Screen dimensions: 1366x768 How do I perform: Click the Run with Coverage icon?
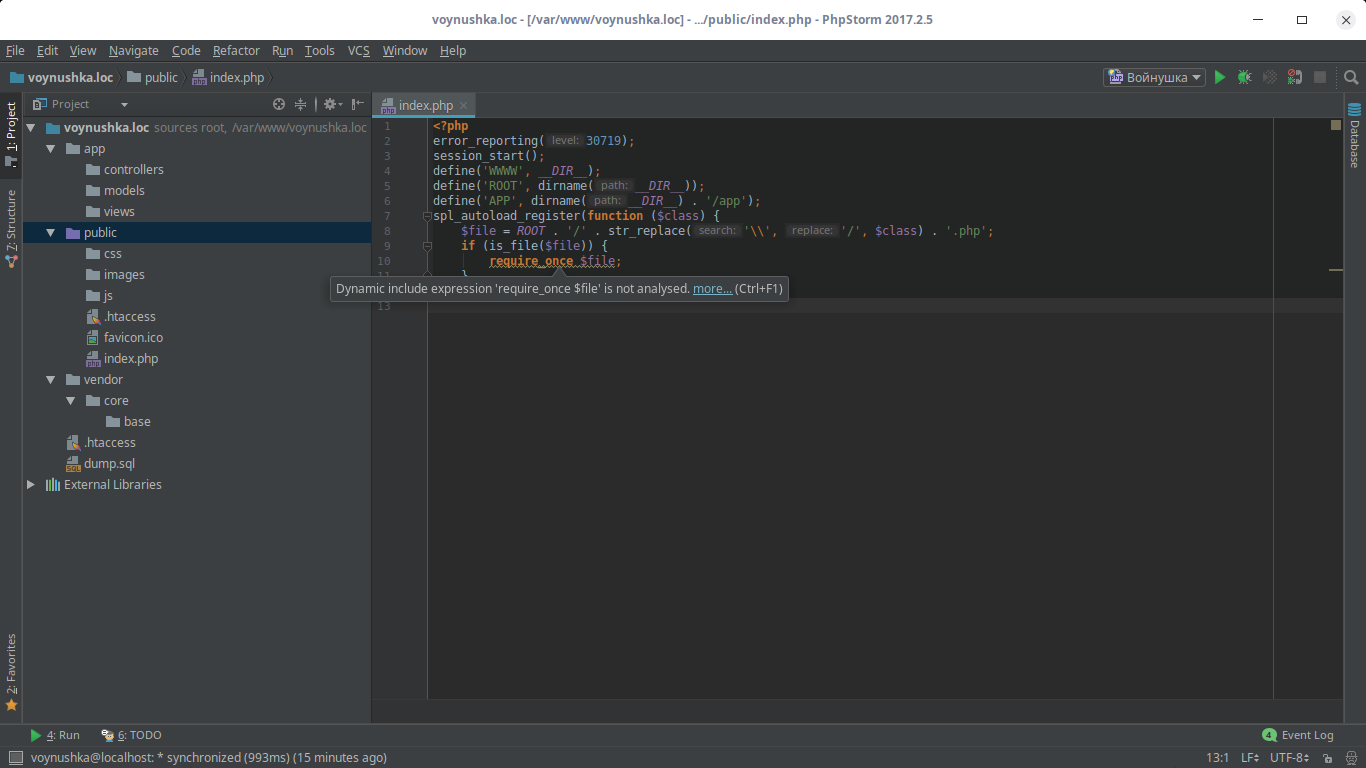click(1270, 77)
